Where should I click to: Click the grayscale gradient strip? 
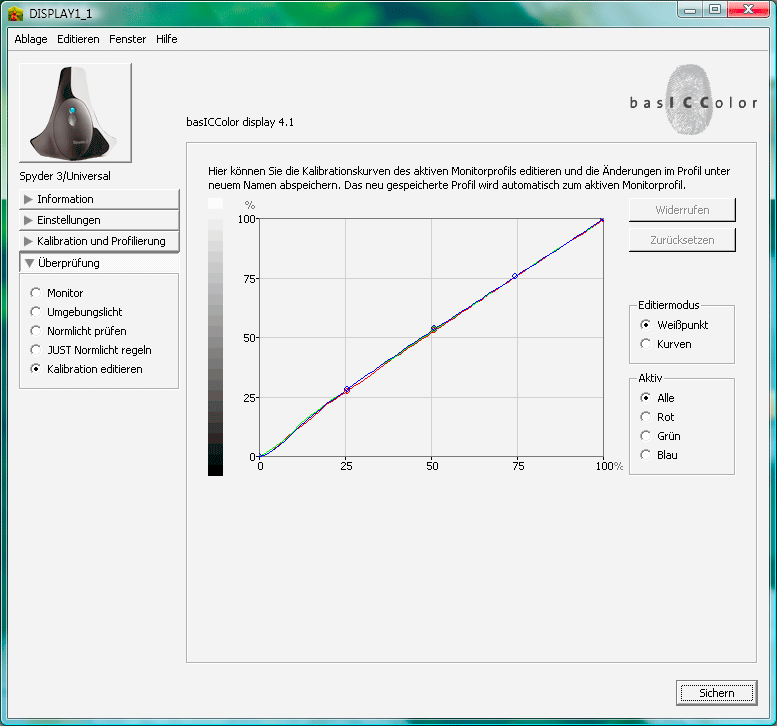pyautogui.click(x=215, y=335)
